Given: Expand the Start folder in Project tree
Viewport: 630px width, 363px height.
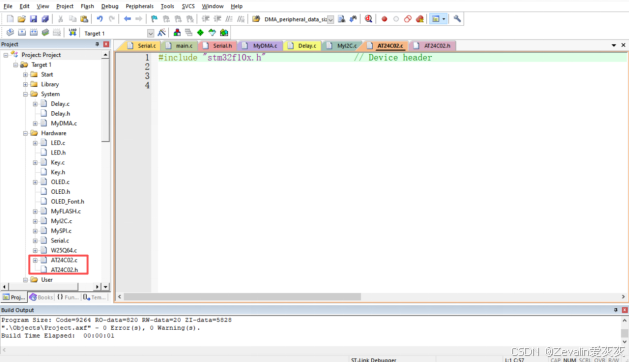Looking at the screenshot, I should tap(25, 74).
